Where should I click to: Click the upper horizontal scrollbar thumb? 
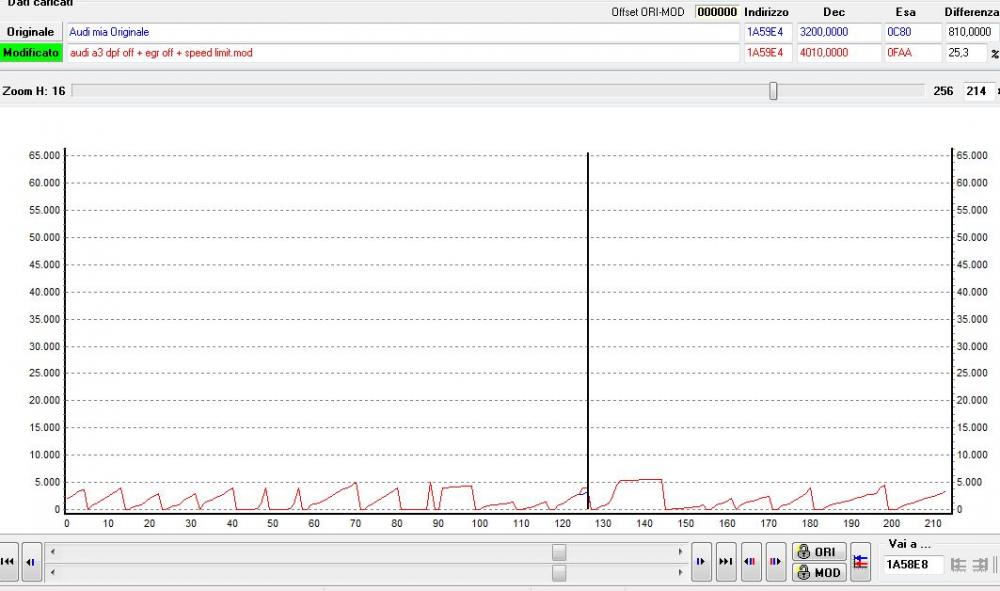[x=559, y=552]
